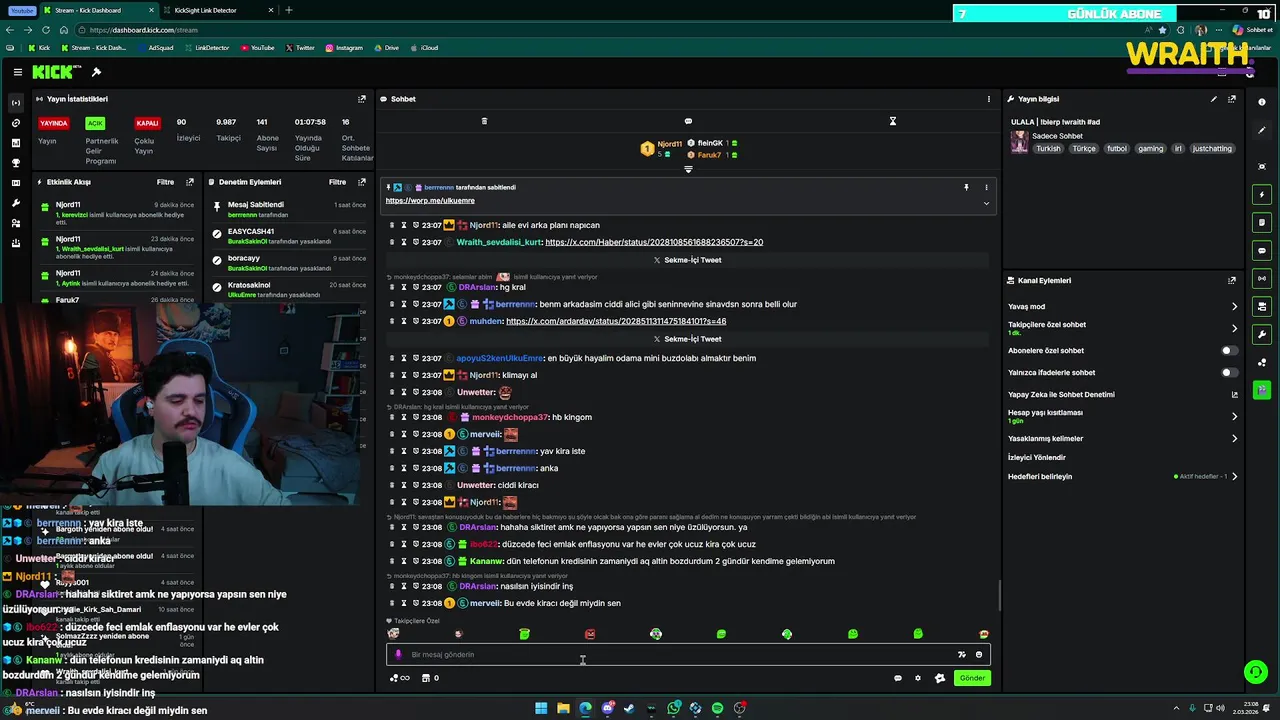The width and height of the screenshot is (1280, 720).
Task: Open the emoji picker in message box
Action: (x=979, y=655)
